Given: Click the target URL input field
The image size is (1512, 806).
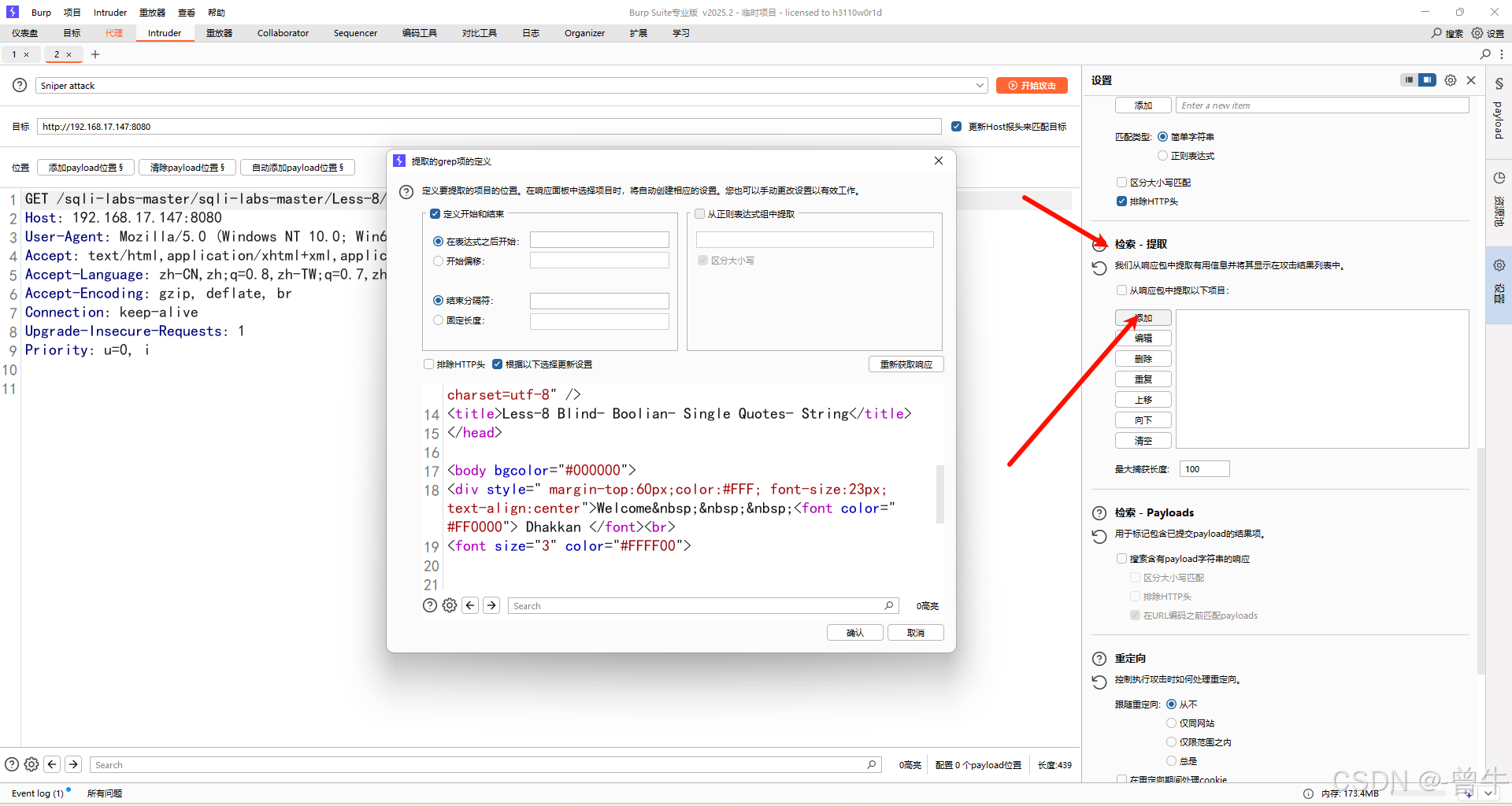Looking at the screenshot, I should click(x=489, y=127).
